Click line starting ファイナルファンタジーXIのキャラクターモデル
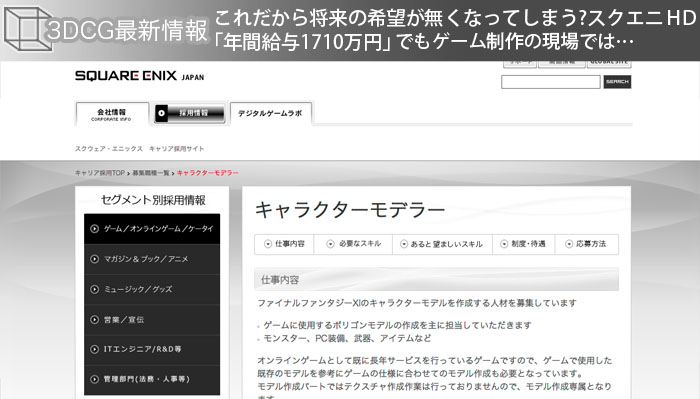 coord(417,303)
